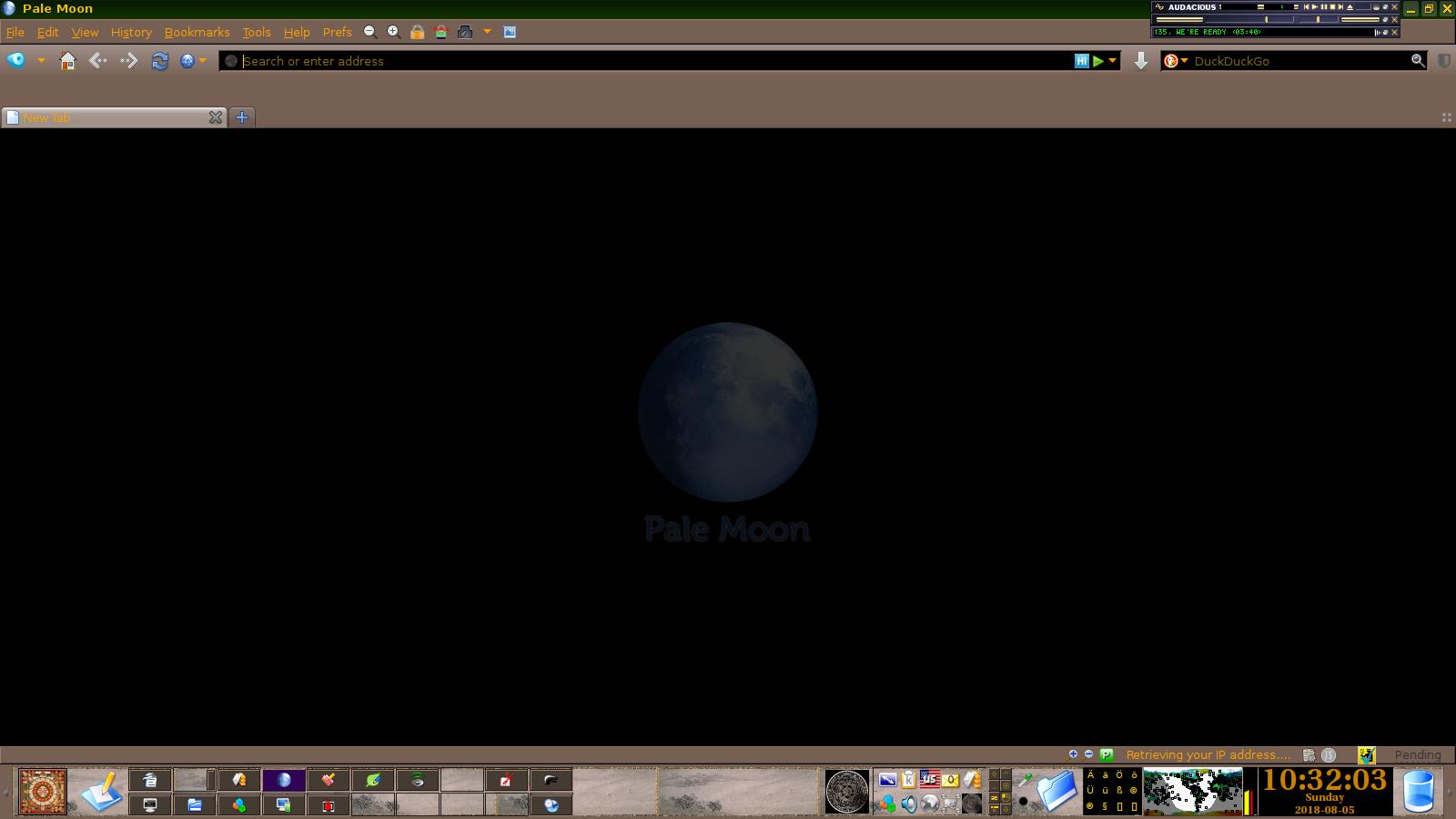Play track in Audacious
The width and height of the screenshot is (1456, 819).
pos(1315,7)
